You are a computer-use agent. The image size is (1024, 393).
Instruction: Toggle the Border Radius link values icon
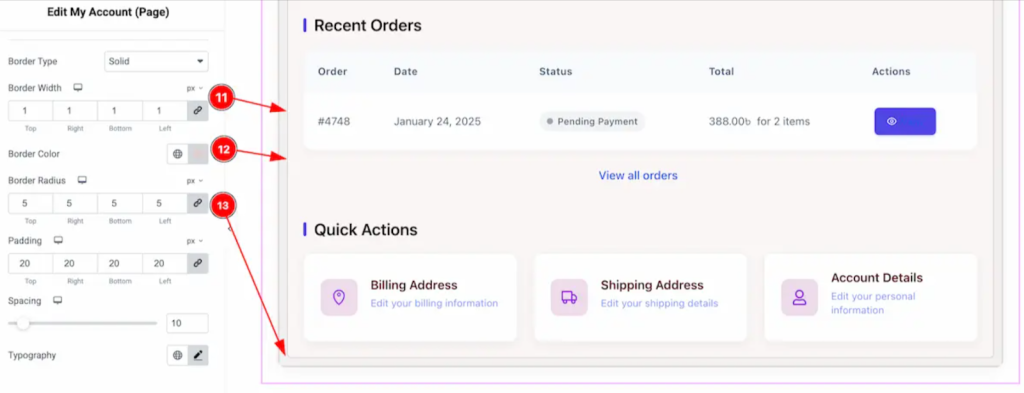(x=197, y=204)
